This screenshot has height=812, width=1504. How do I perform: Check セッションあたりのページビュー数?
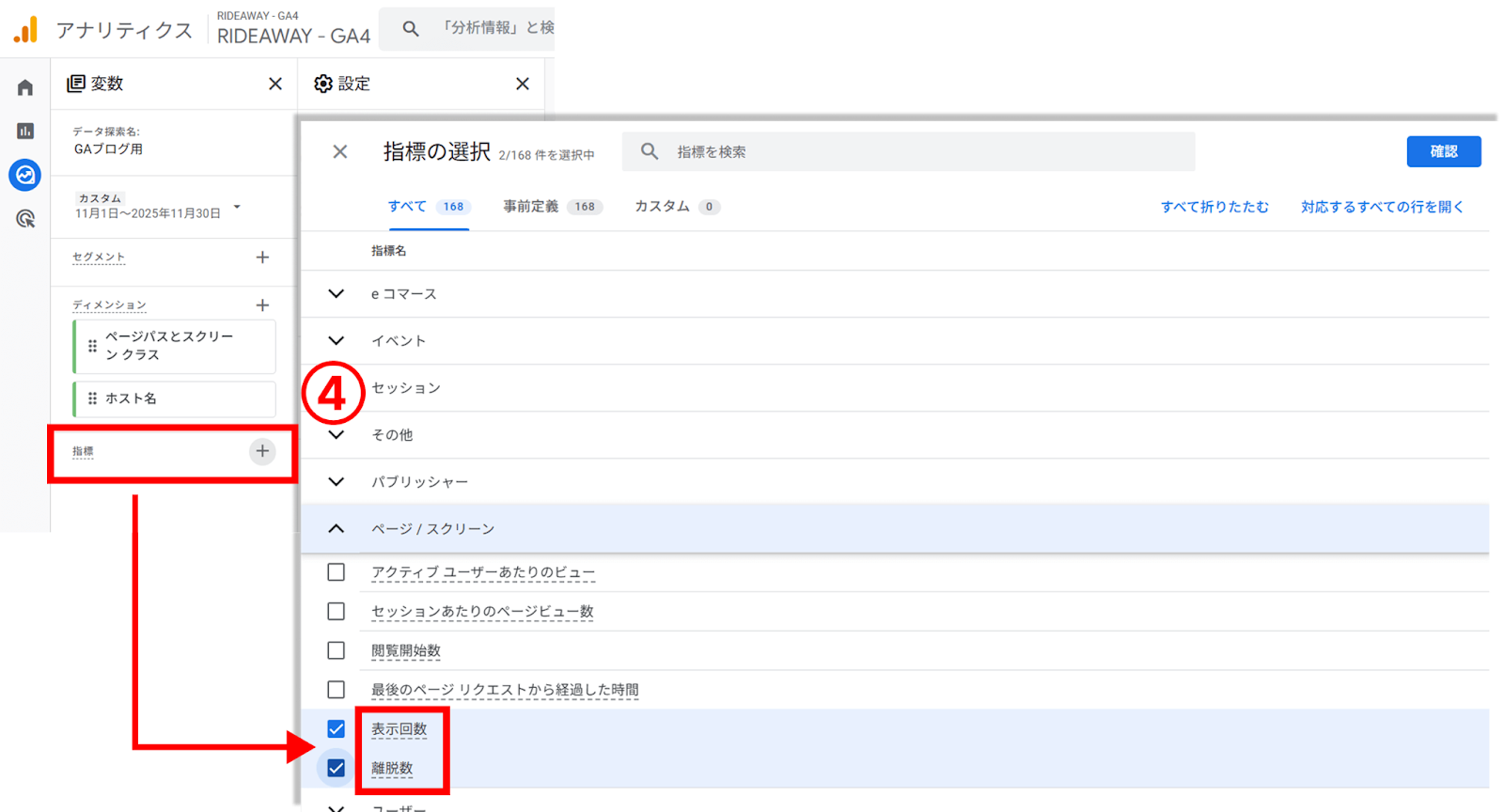pos(336,612)
